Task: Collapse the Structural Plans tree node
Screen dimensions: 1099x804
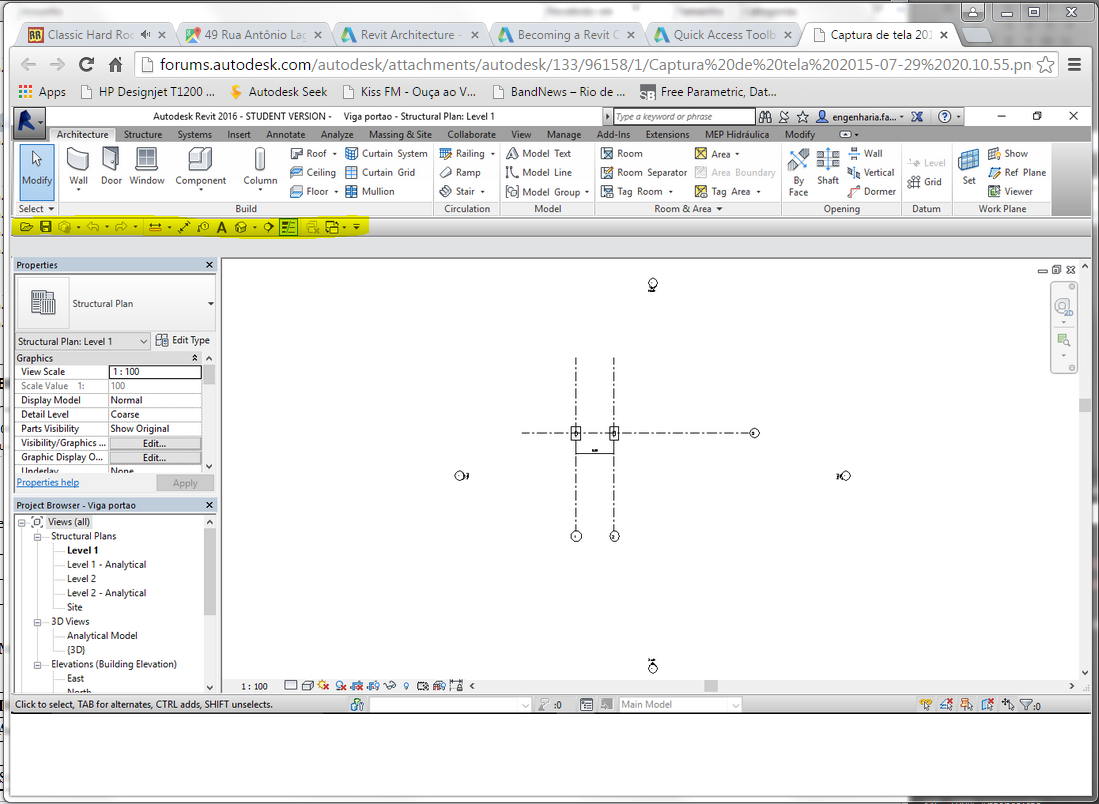Action: (x=38, y=536)
